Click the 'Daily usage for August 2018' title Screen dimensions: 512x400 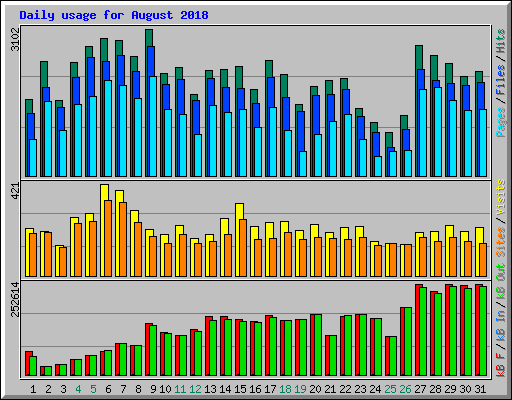pyautogui.click(x=114, y=15)
